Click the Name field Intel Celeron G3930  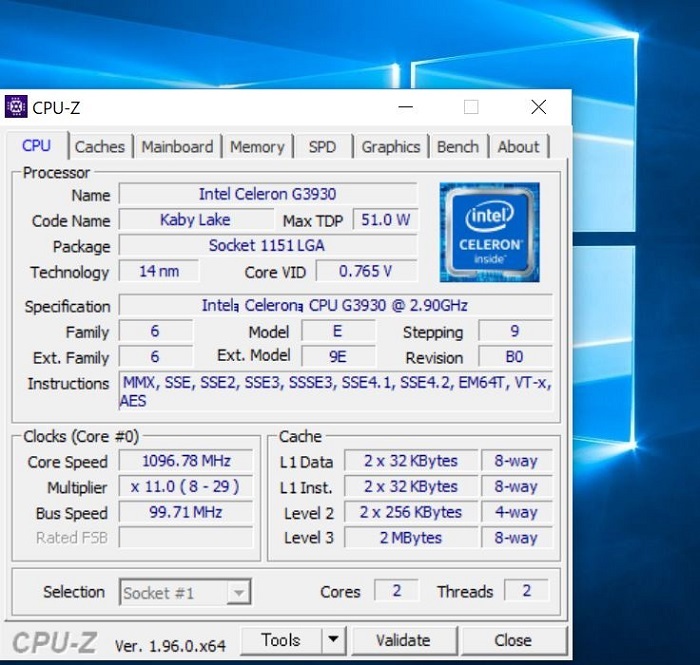pos(268,194)
